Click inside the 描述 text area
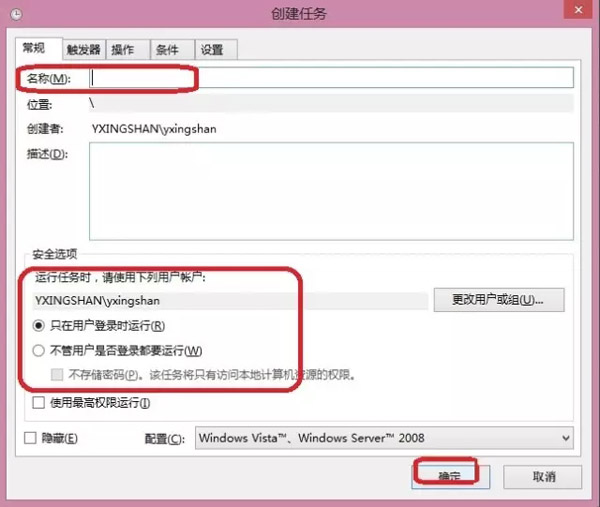This screenshot has height=507, width=600. tap(331, 191)
